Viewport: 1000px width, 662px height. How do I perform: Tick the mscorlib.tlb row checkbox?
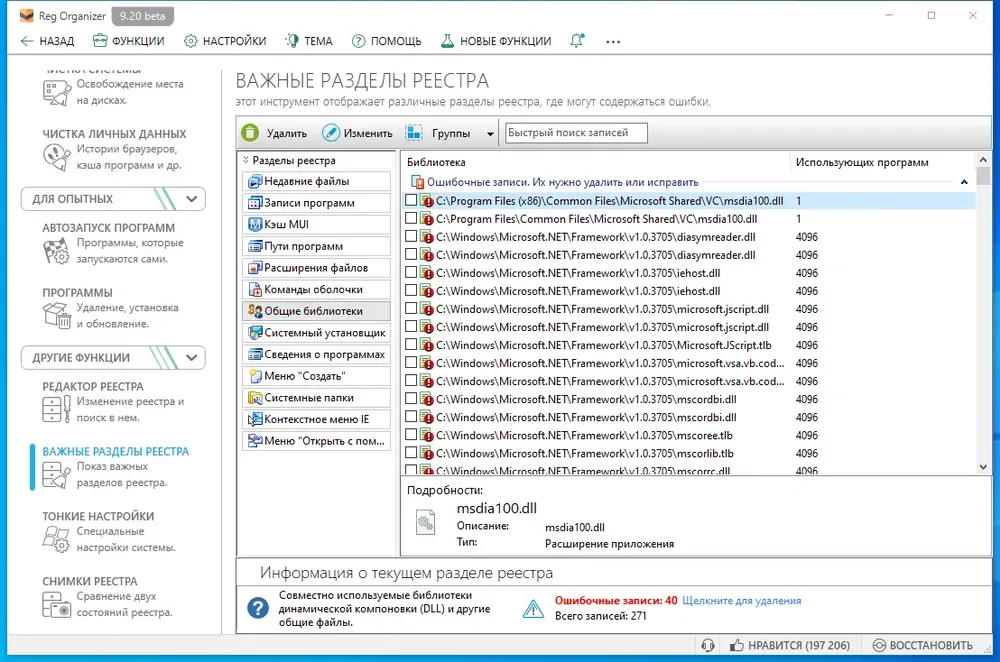411,453
